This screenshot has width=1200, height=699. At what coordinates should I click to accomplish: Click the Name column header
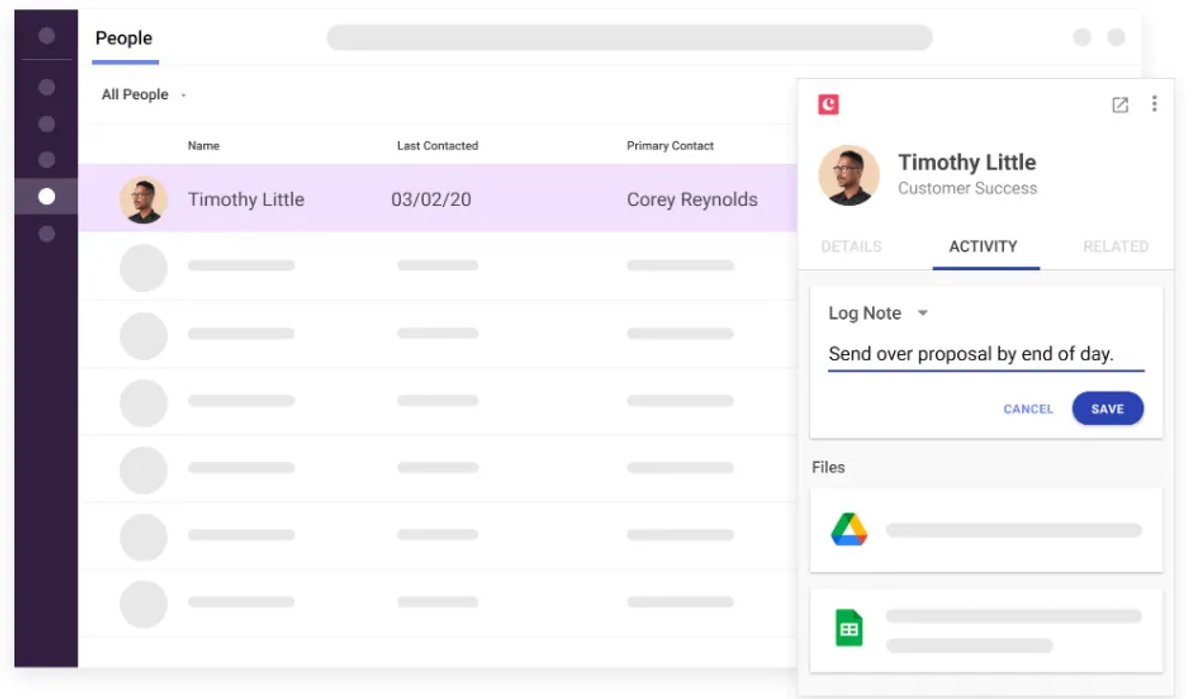pos(204,146)
